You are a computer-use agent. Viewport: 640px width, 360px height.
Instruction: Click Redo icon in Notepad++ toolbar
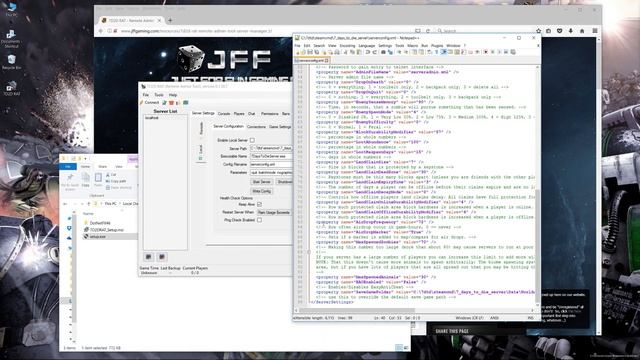[x=375, y=52]
